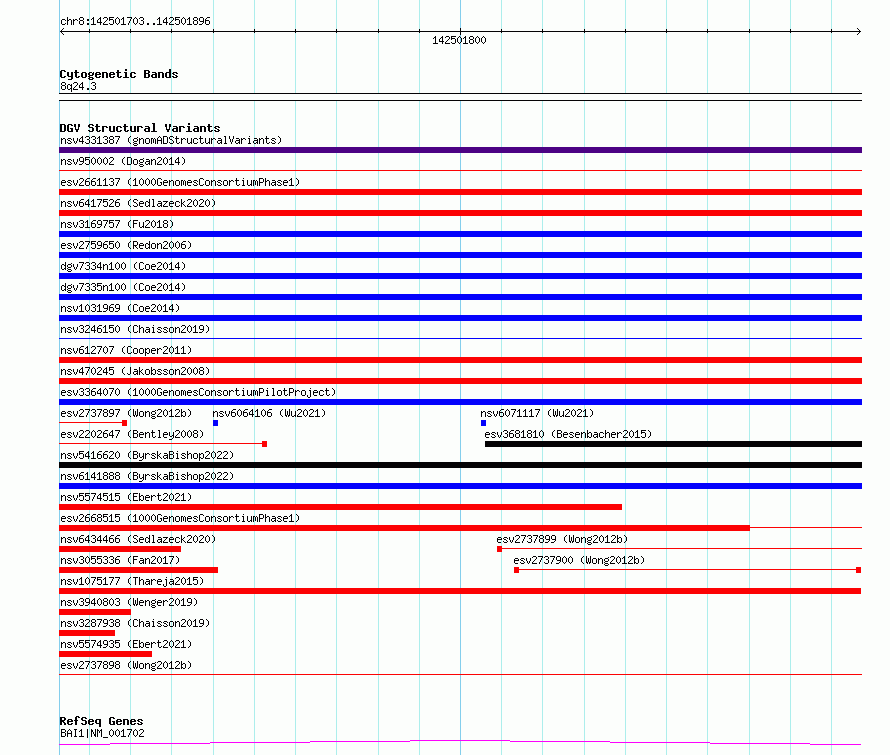This screenshot has height=755, width=890.
Task: Select nsv3246150 (Chaisson2019) label
Action: 135,329
